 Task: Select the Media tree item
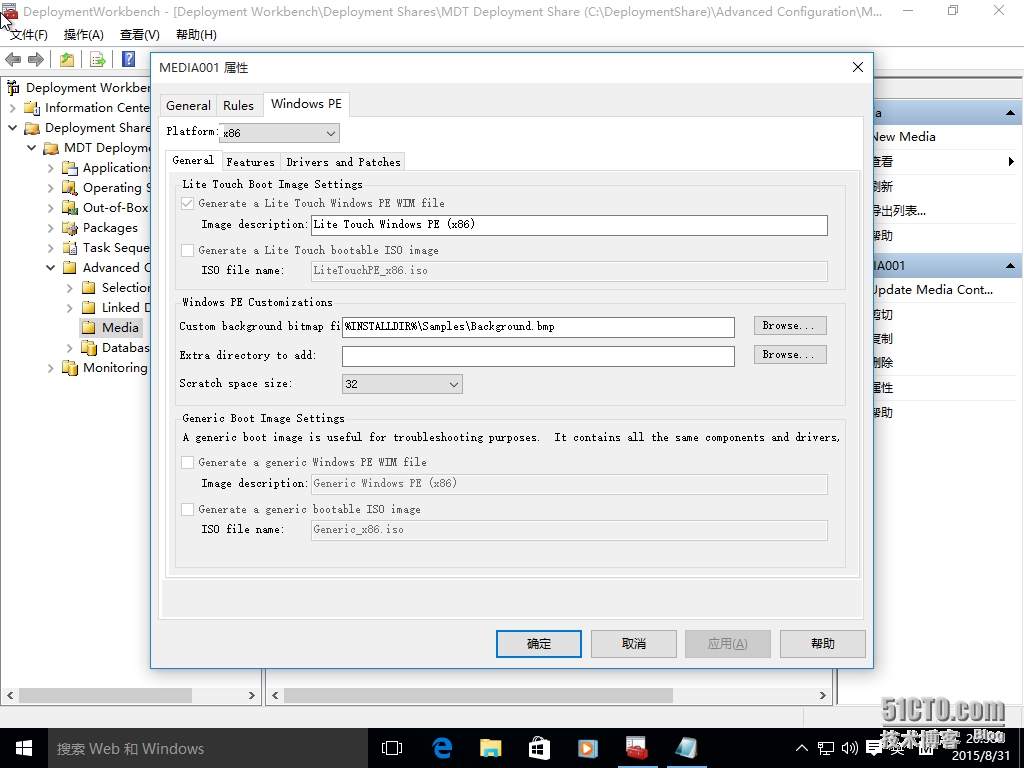pyautogui.click(x=120, y=328)
